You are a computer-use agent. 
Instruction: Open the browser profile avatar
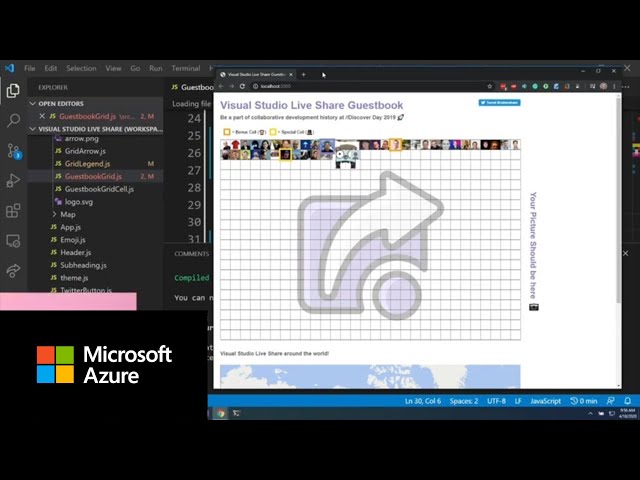tap(604, 86)
